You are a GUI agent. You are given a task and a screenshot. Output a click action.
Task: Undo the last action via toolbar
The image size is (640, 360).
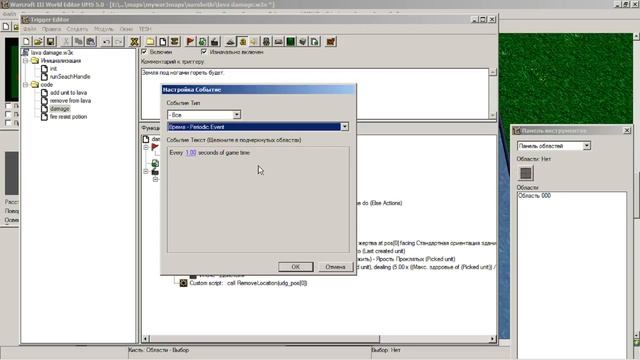[106, 42]
